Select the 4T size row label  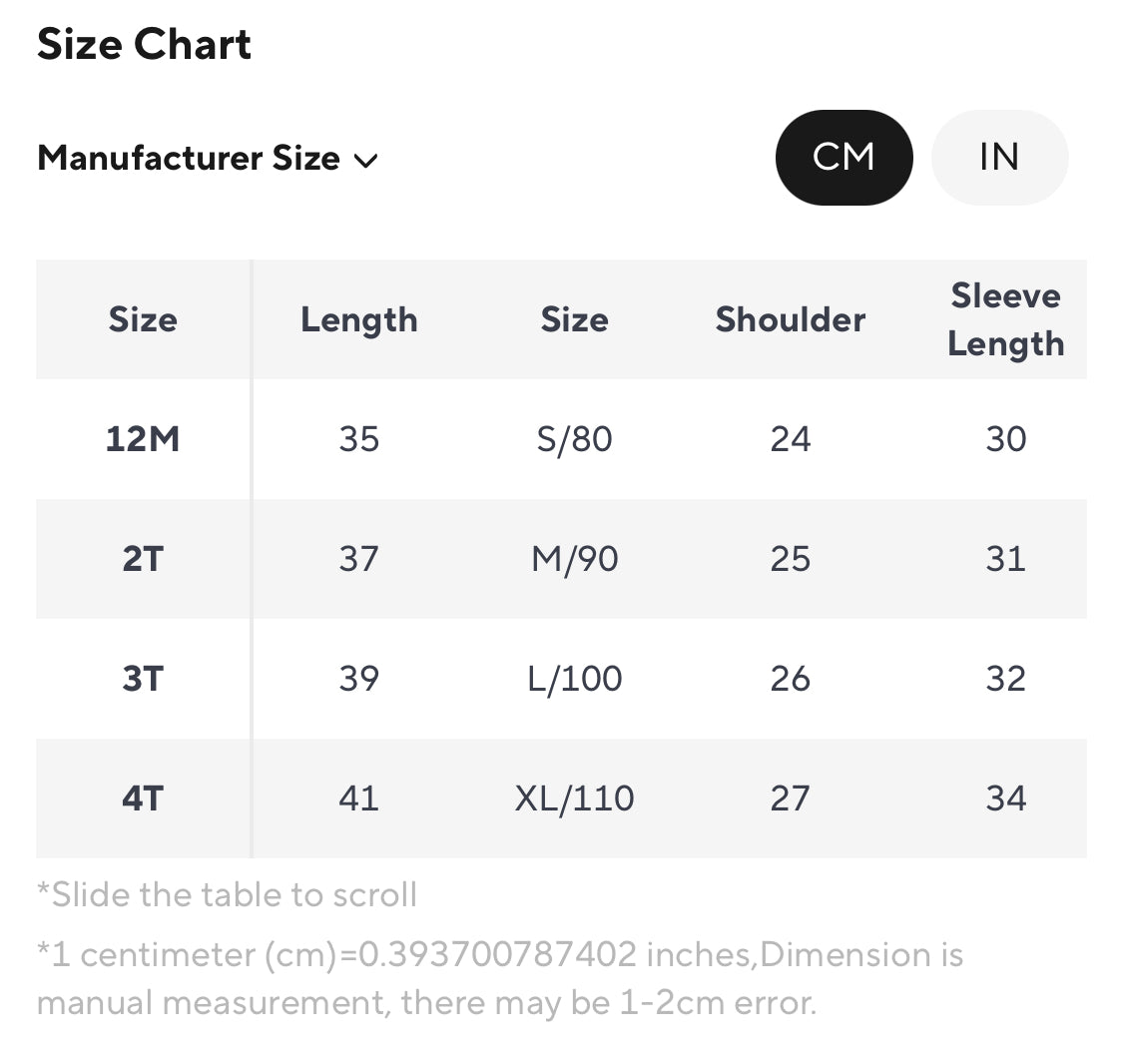pyautogui.click(x=143, y=798)
